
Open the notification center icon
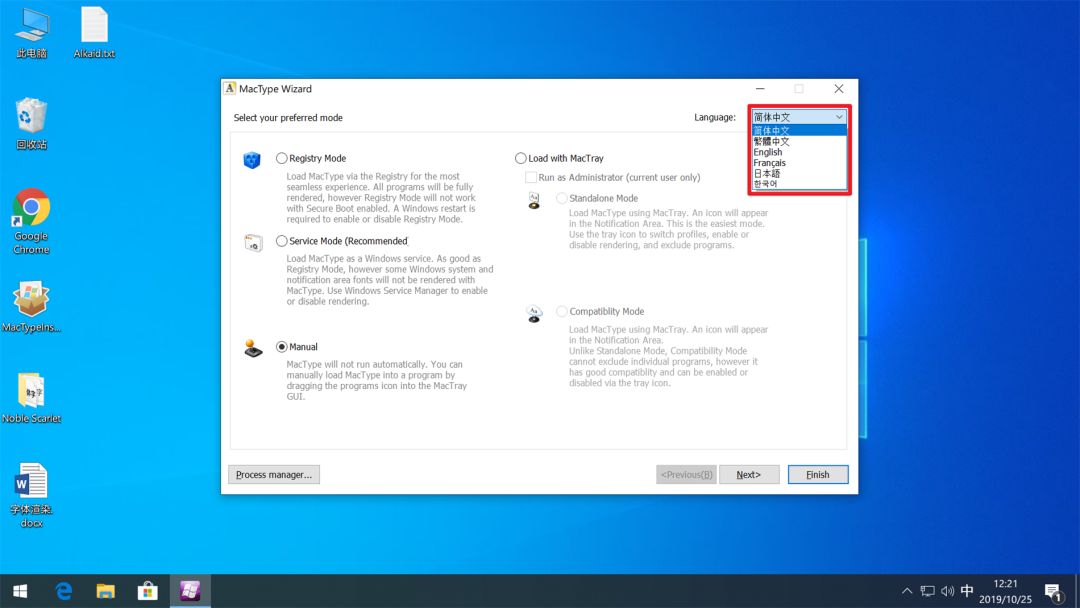point(1053,591)
